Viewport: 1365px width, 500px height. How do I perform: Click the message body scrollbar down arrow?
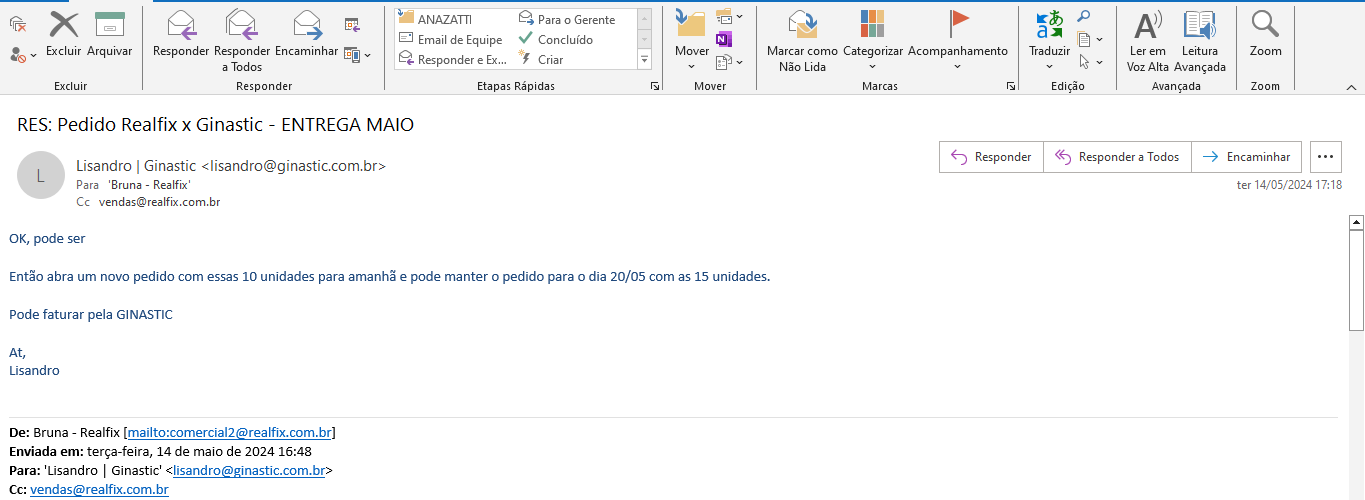pyautogui.click(x=1356, y=493)
